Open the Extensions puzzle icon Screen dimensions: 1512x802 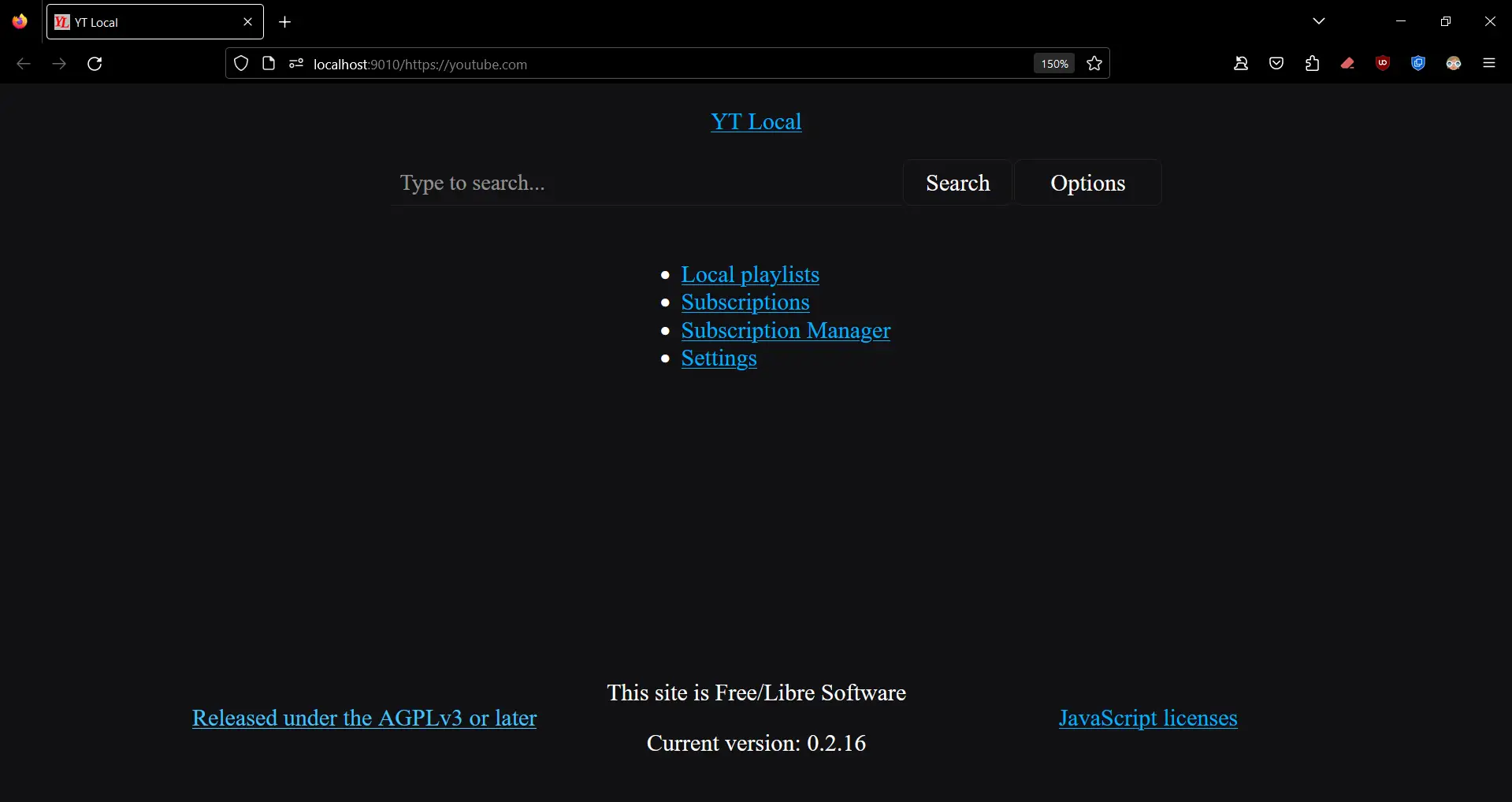(1312, 64)
